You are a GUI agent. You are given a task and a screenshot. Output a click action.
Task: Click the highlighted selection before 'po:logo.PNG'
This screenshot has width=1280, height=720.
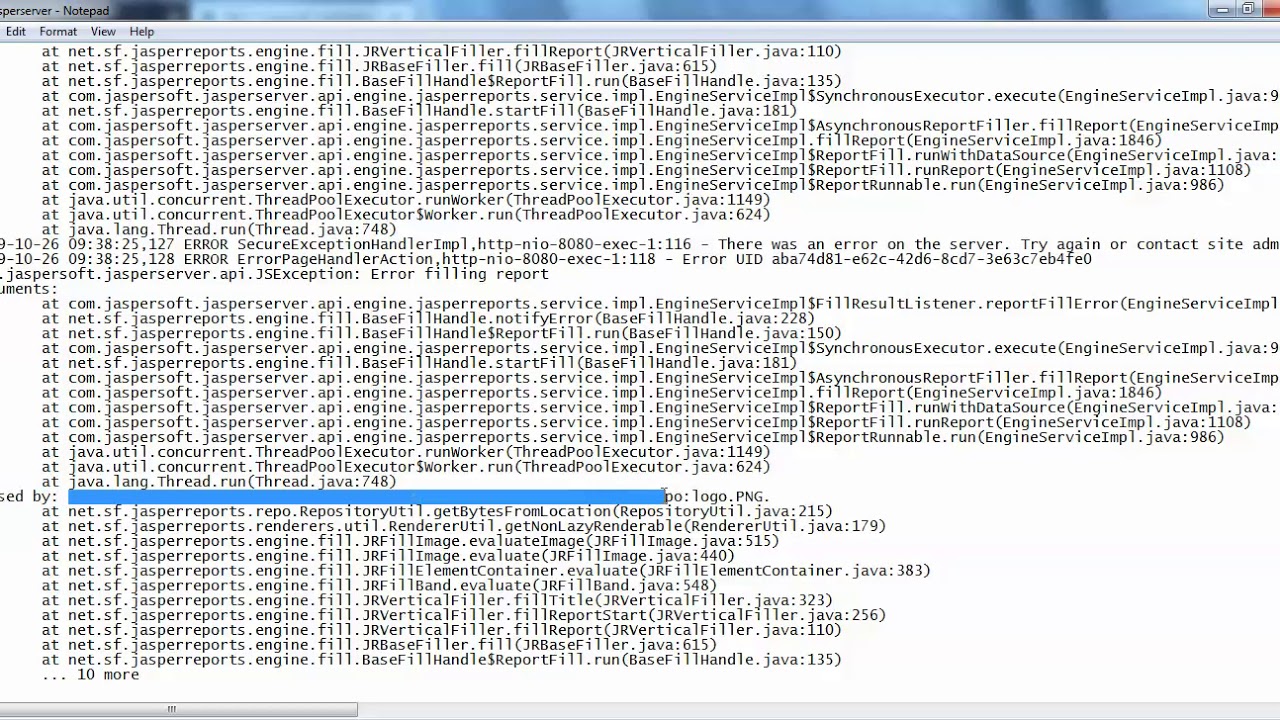[x=366, y=496]
